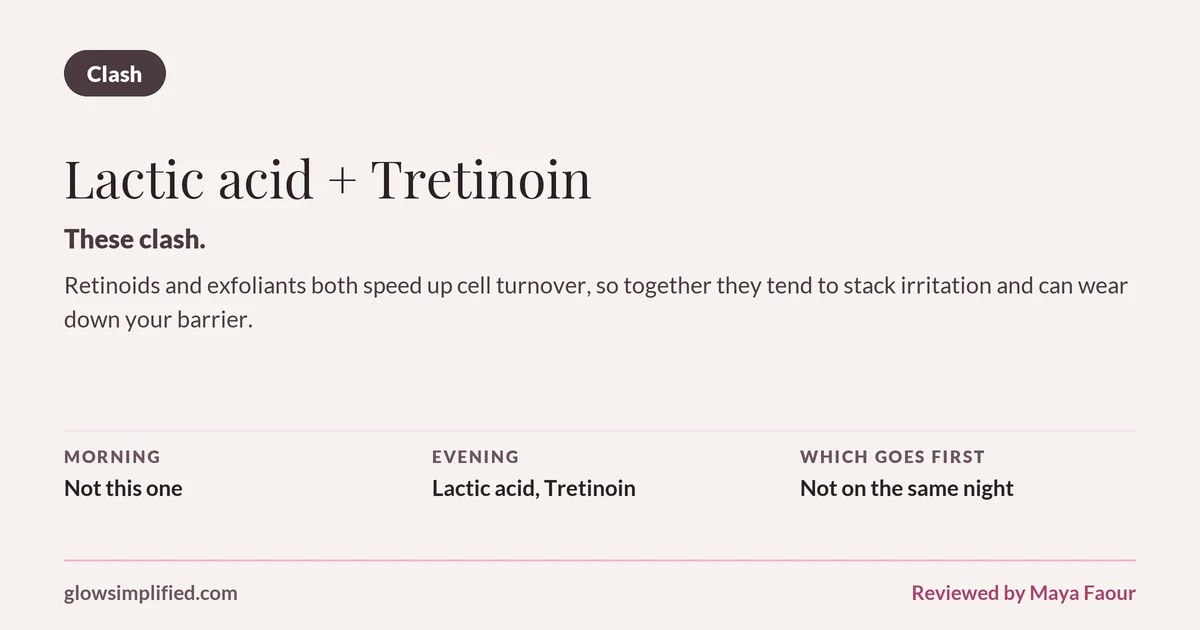Click the WHICH GOES FIRST label
Image resolution: width=1200 pixels, height=630 pixels.
tap(892, 457)
